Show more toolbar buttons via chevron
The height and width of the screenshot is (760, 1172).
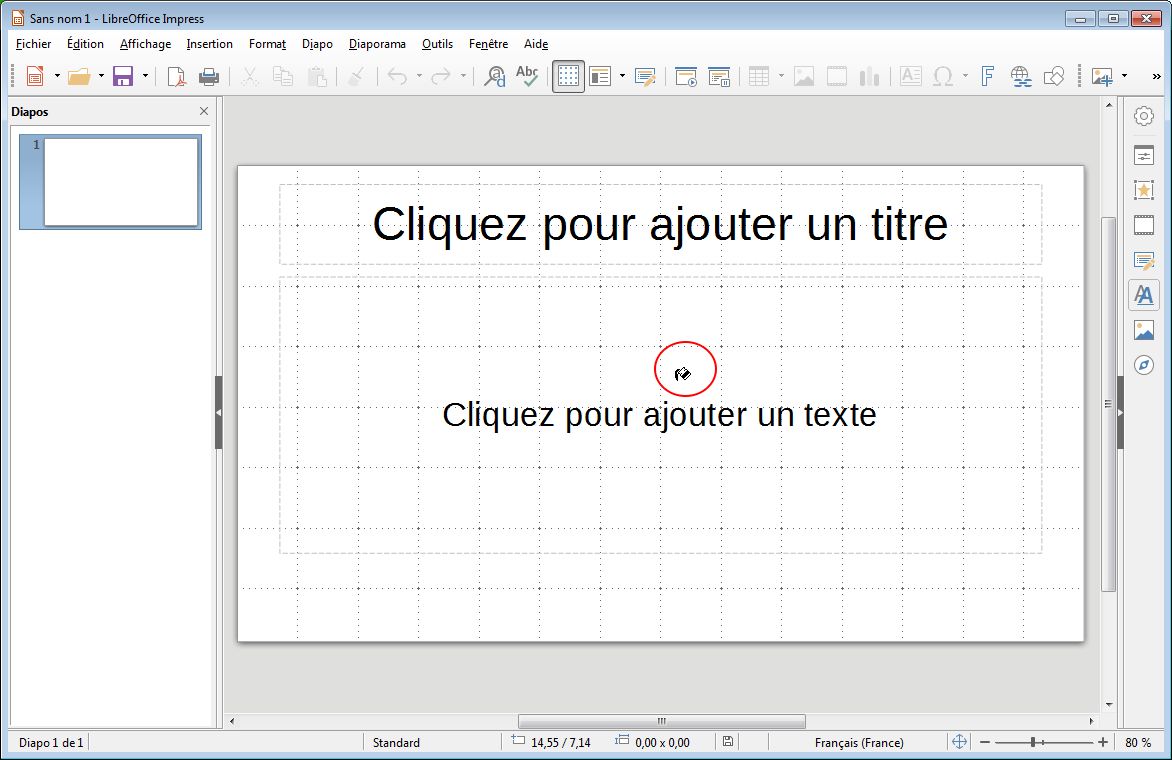[x=1156, y=76]
